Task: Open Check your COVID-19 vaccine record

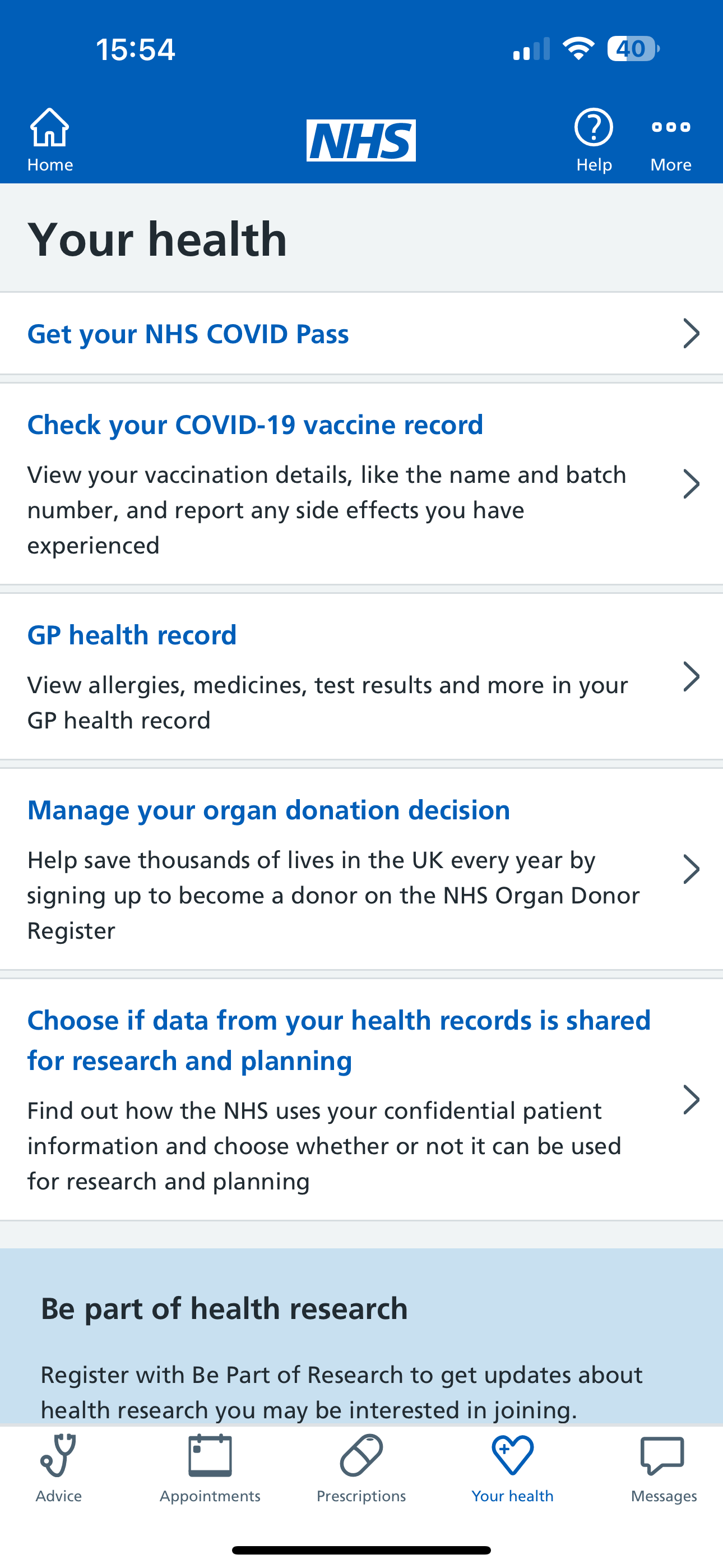Action: click(255, 425)
